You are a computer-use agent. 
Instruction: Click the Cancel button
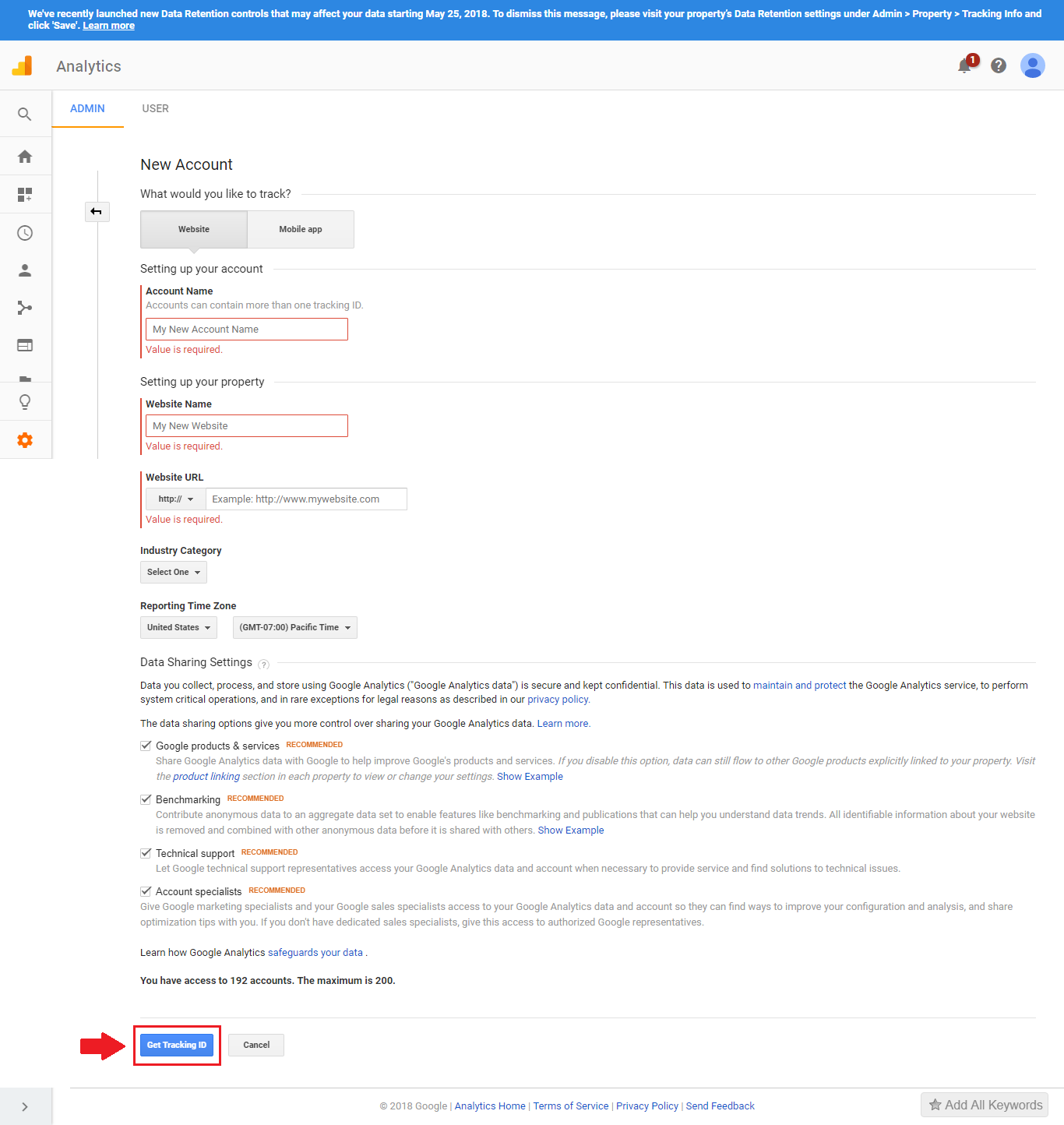click(x=256, y=1046)
